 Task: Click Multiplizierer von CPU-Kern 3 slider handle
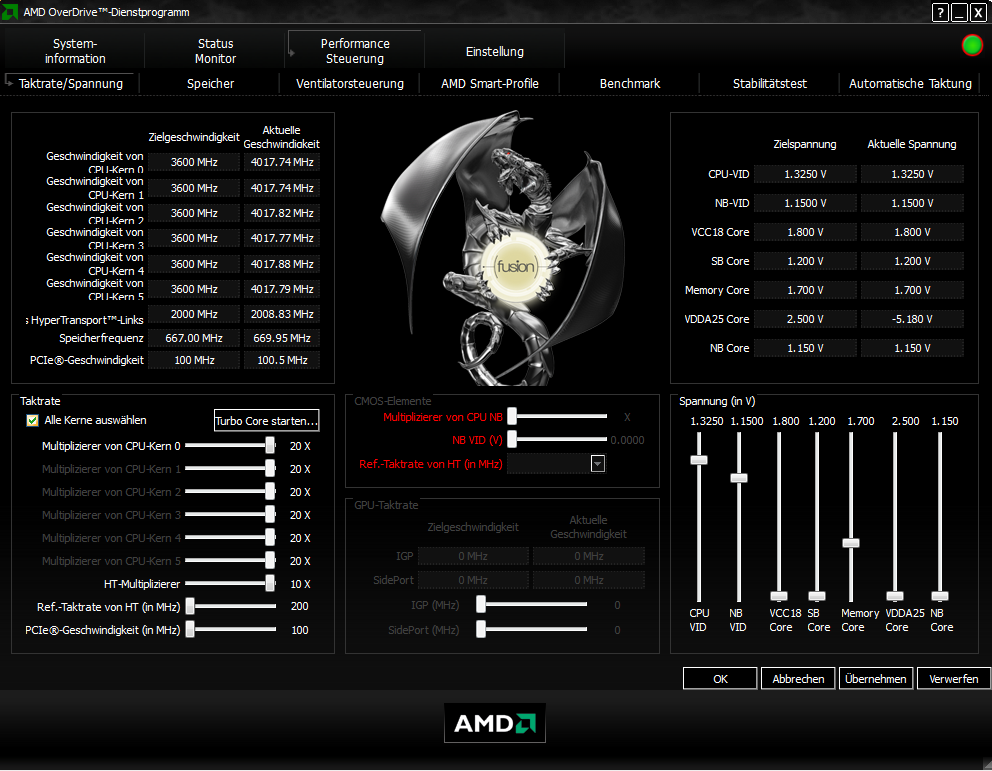click(270, 515)
